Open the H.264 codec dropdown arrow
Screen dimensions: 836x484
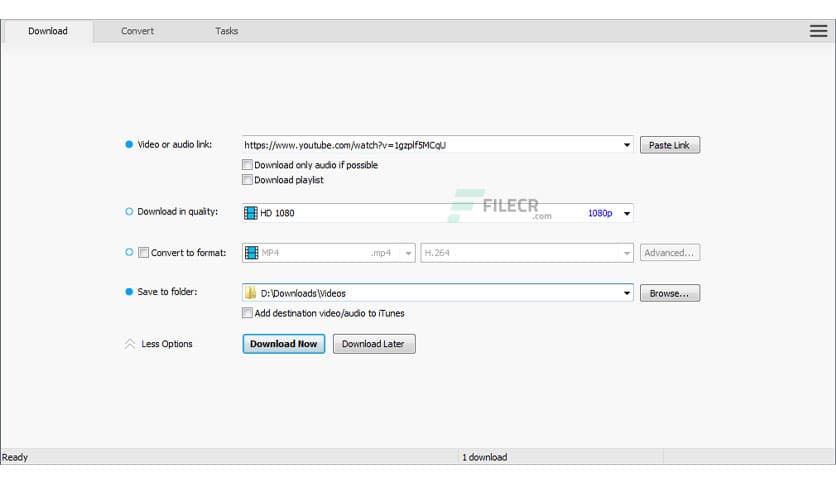(626, 253)
